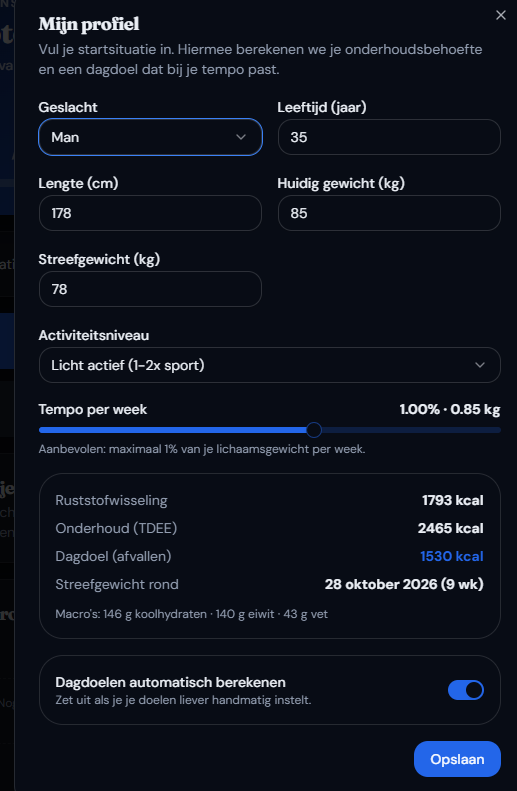Click the chevron arrow on Activiteitsniveau
The width and height of the screenshot is (517, 791).
(480, 365)
